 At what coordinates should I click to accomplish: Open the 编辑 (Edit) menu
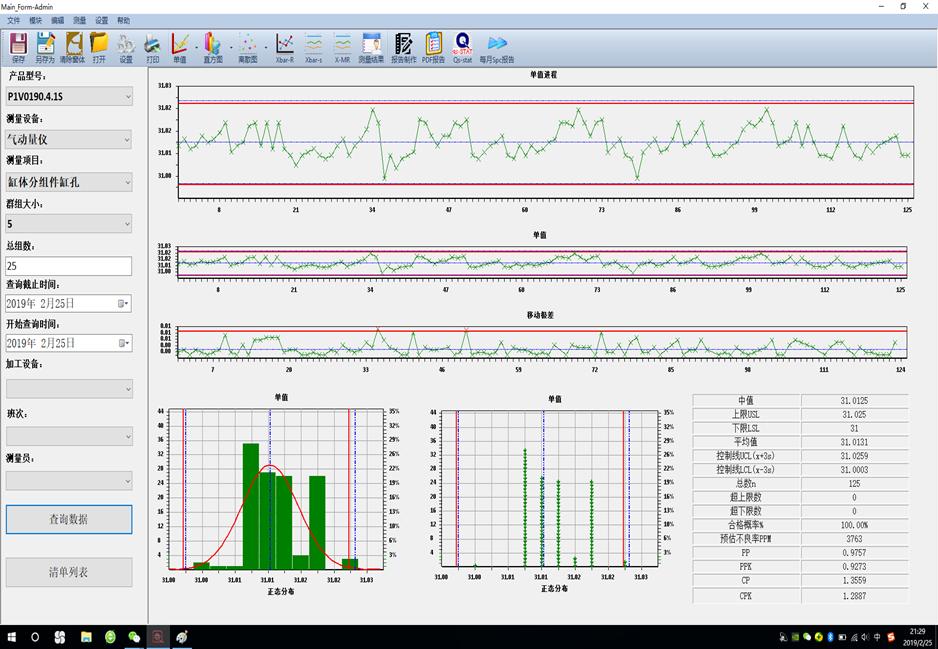point(57,20)
